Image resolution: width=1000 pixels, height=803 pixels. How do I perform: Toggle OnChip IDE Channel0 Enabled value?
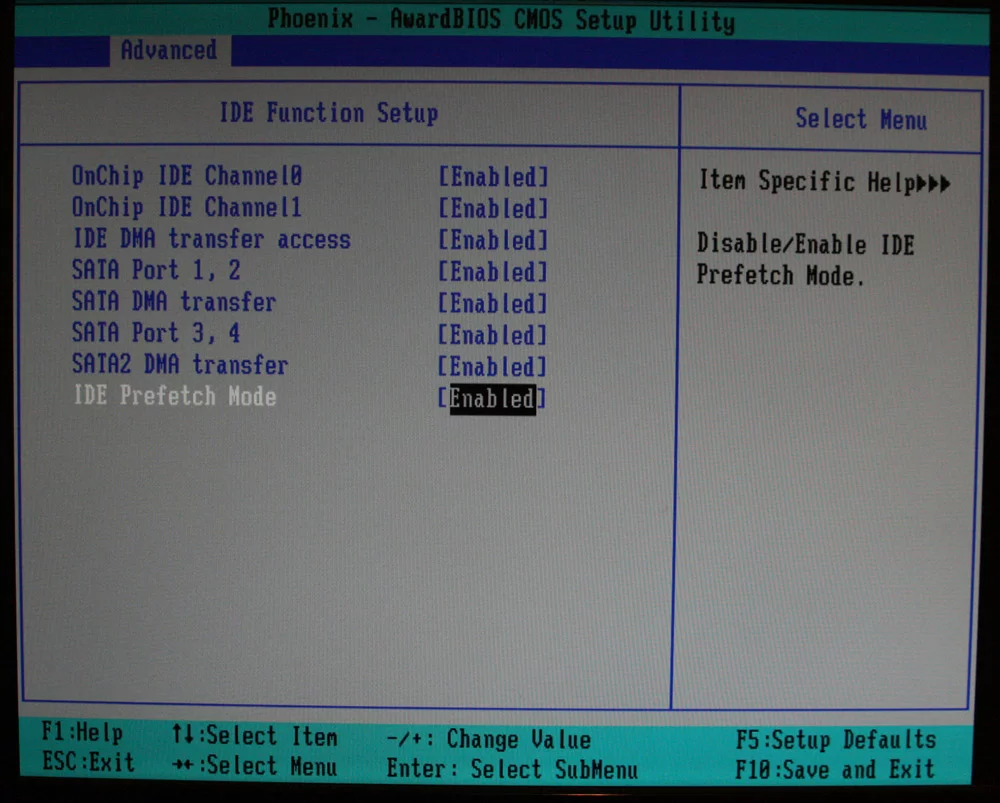coord(493,177)
